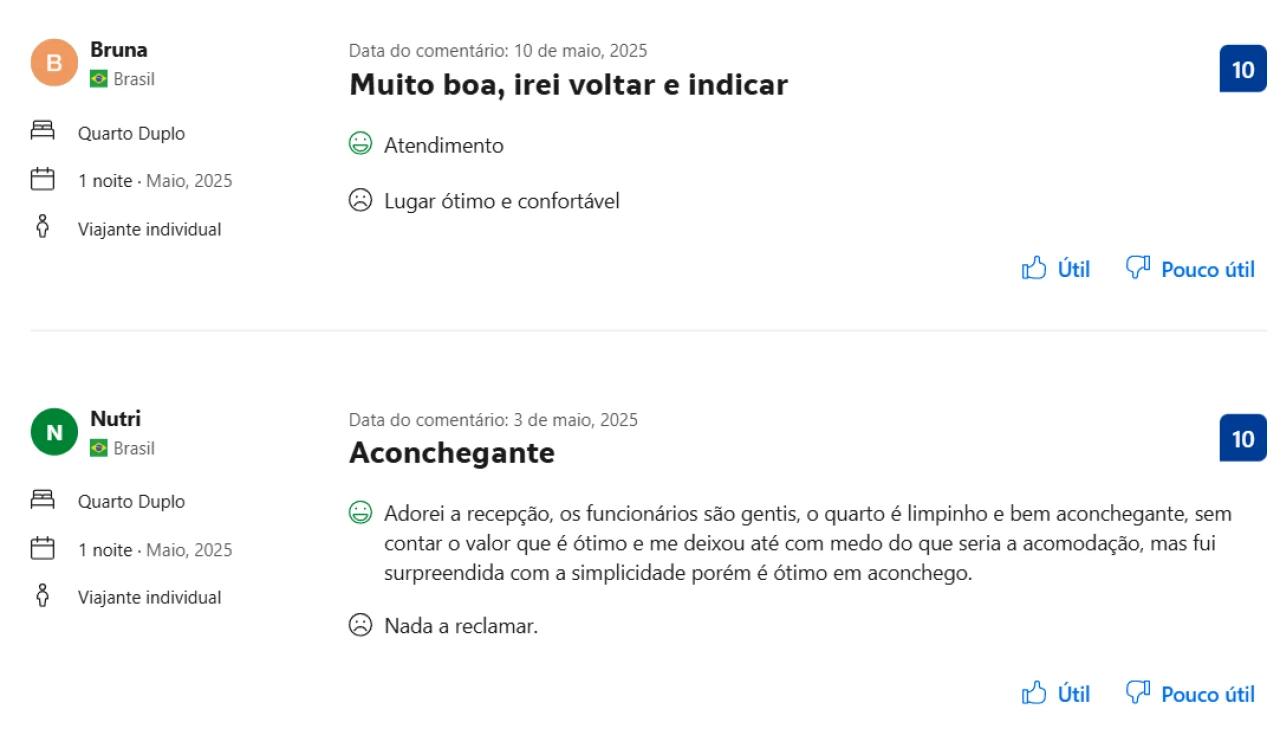Click the traveler person icon under Bruna
The image size is (1280, 735).
coord(42,228)
